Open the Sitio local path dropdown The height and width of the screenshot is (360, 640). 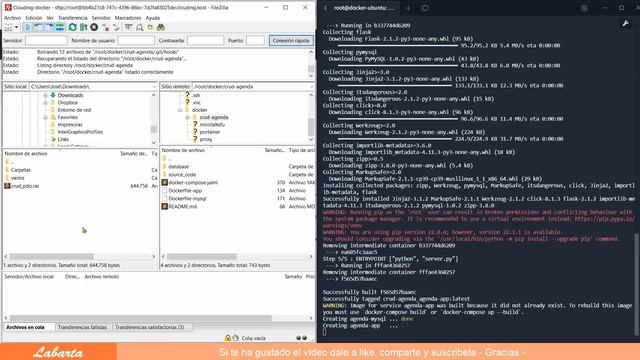point(154,87)
